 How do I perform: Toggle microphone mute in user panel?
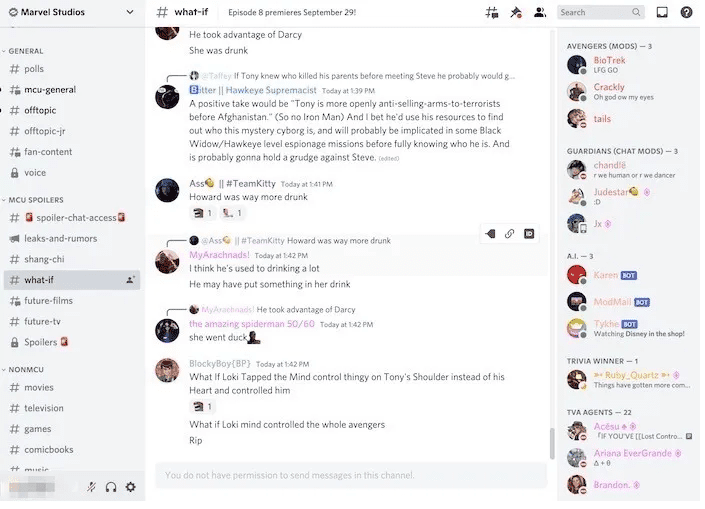(91, 487)
